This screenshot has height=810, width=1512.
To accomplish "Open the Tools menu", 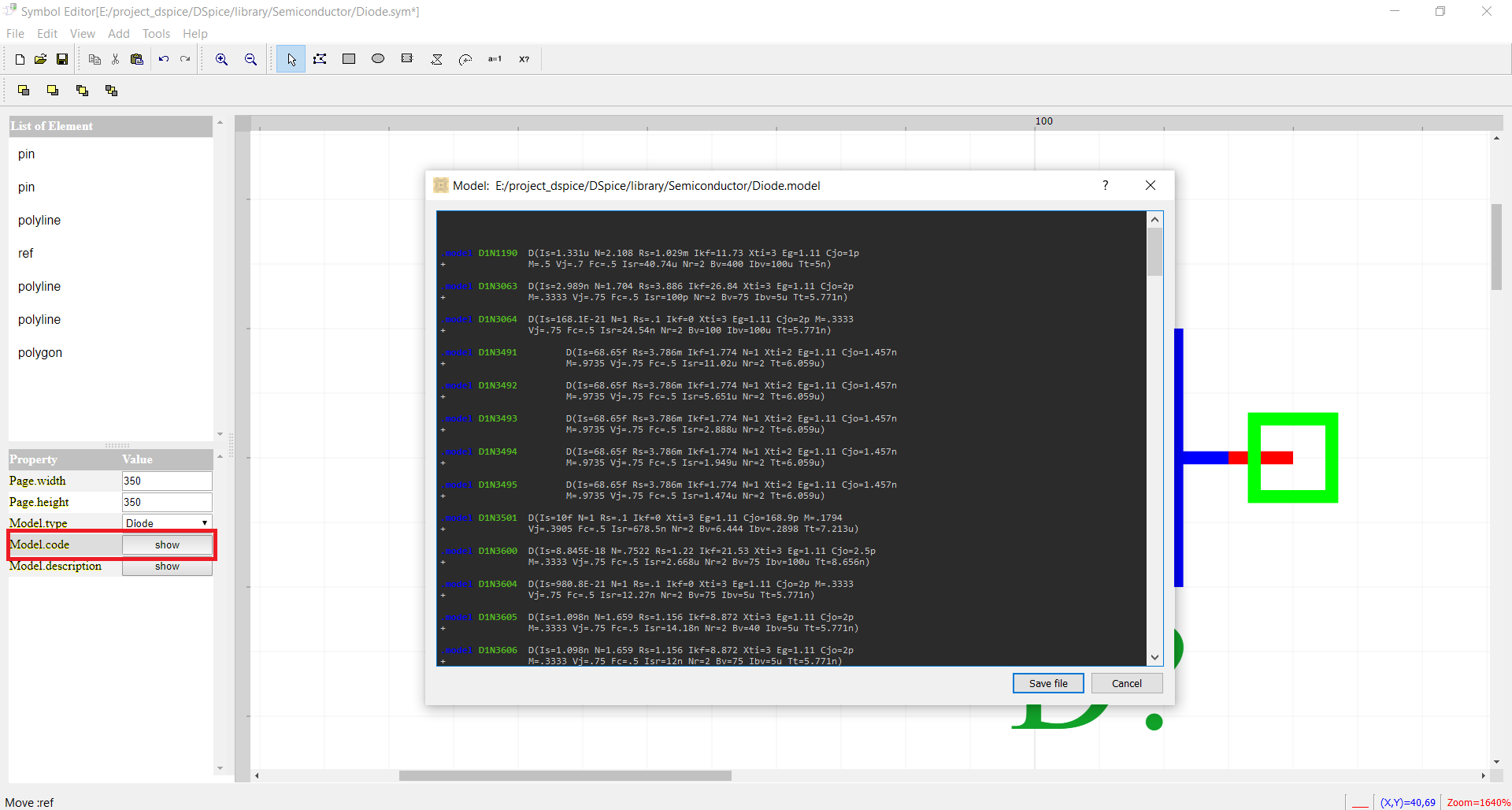I will click(156, 34).
